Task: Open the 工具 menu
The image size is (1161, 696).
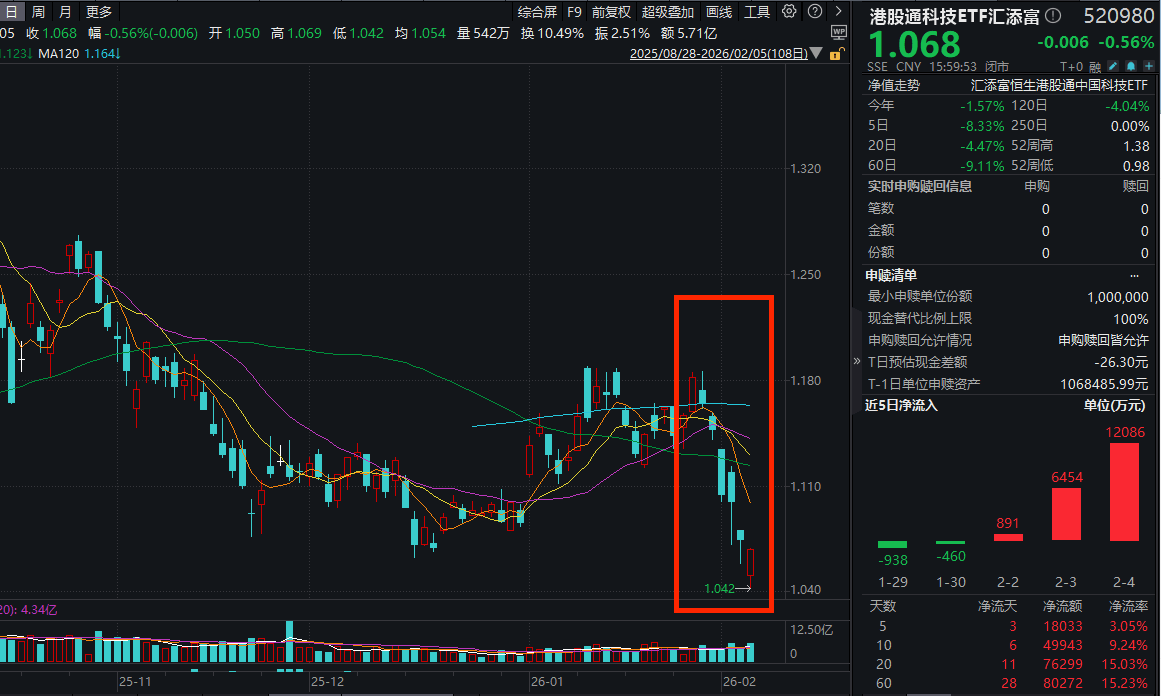Action: pyautogui.click(x=757, y=12)
